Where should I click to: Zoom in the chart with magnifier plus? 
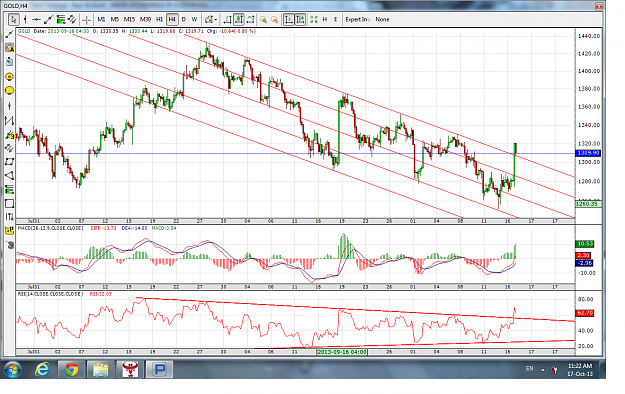tap(263, 19)
